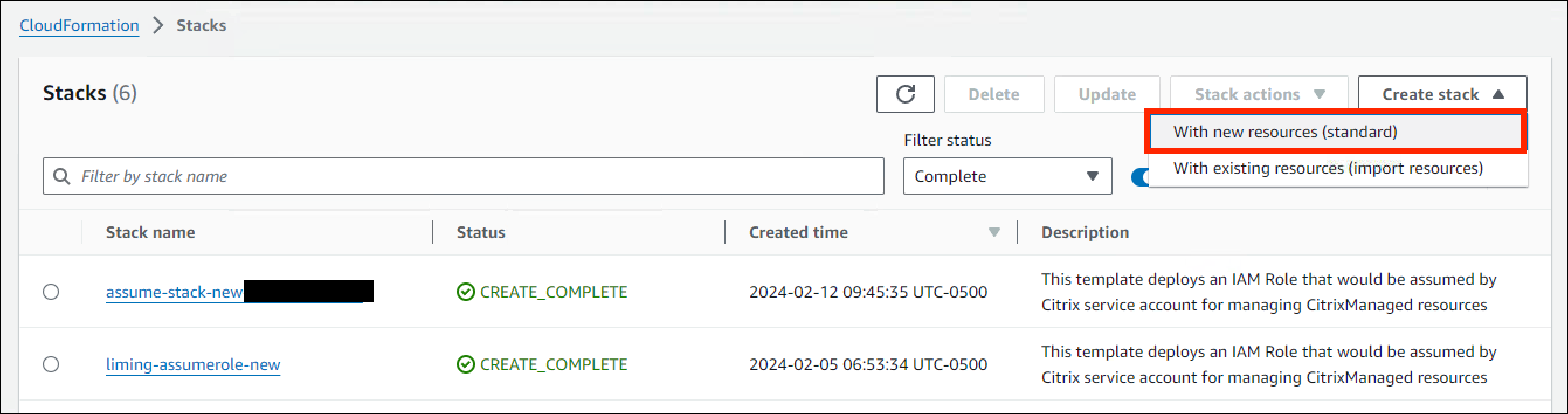Choose With new resources (standard)
The image size is (1568, 414).
click(1285, 132)
